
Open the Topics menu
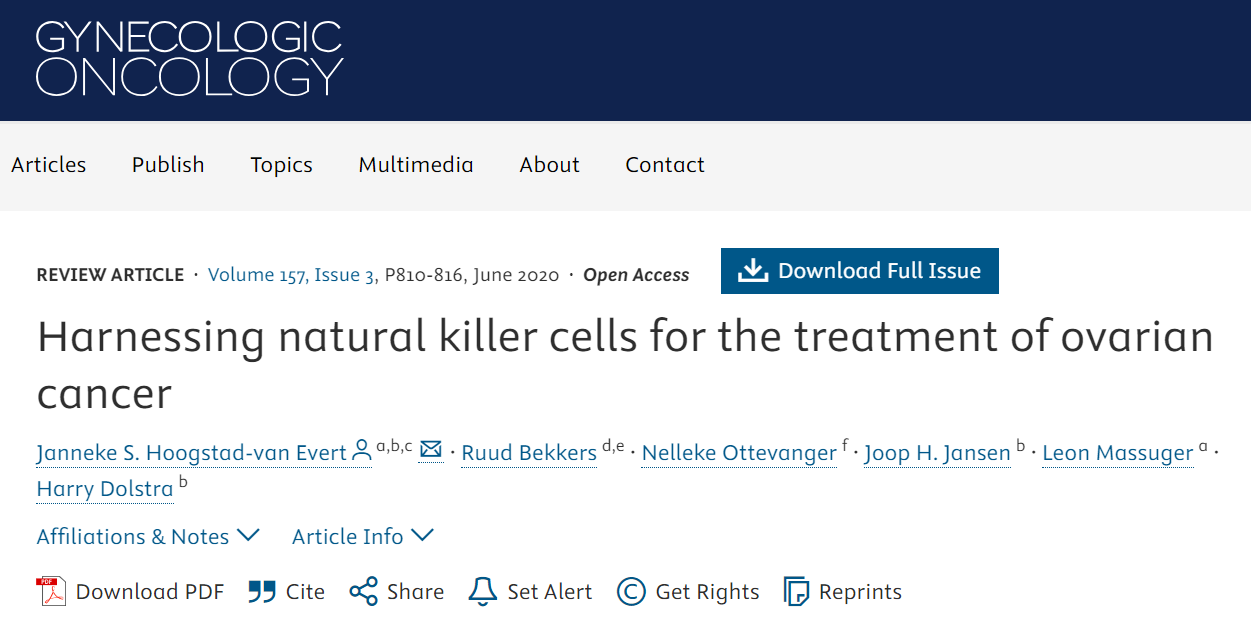coord(281,165)
